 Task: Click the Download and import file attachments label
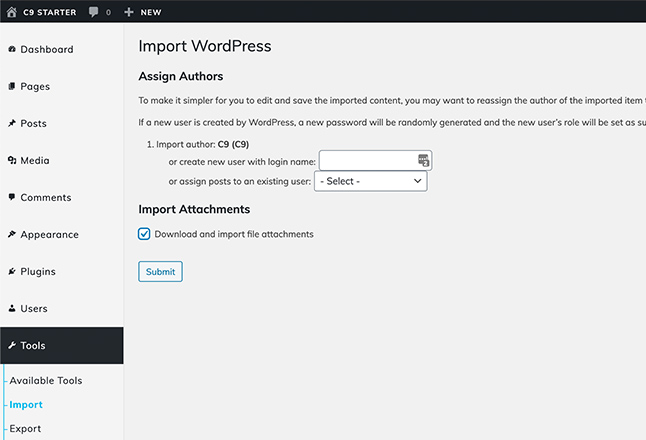(234, 234)
